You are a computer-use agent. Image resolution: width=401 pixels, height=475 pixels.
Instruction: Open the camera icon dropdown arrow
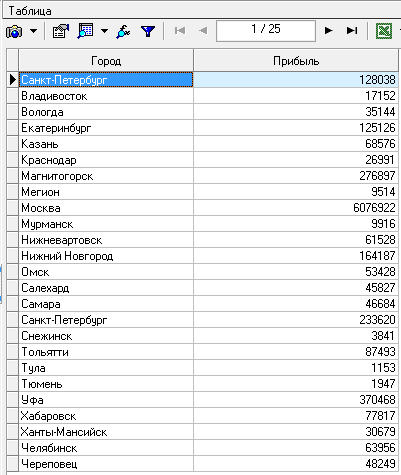tap(33, 31)
